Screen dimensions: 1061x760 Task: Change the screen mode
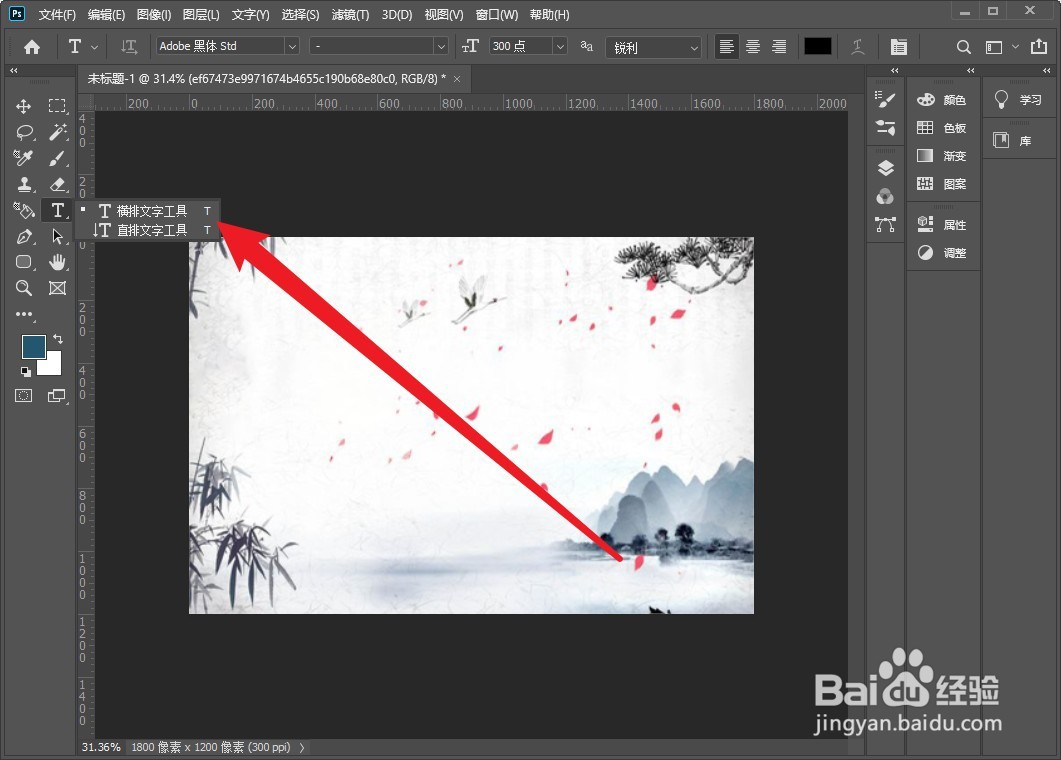(x=57, y=396)
